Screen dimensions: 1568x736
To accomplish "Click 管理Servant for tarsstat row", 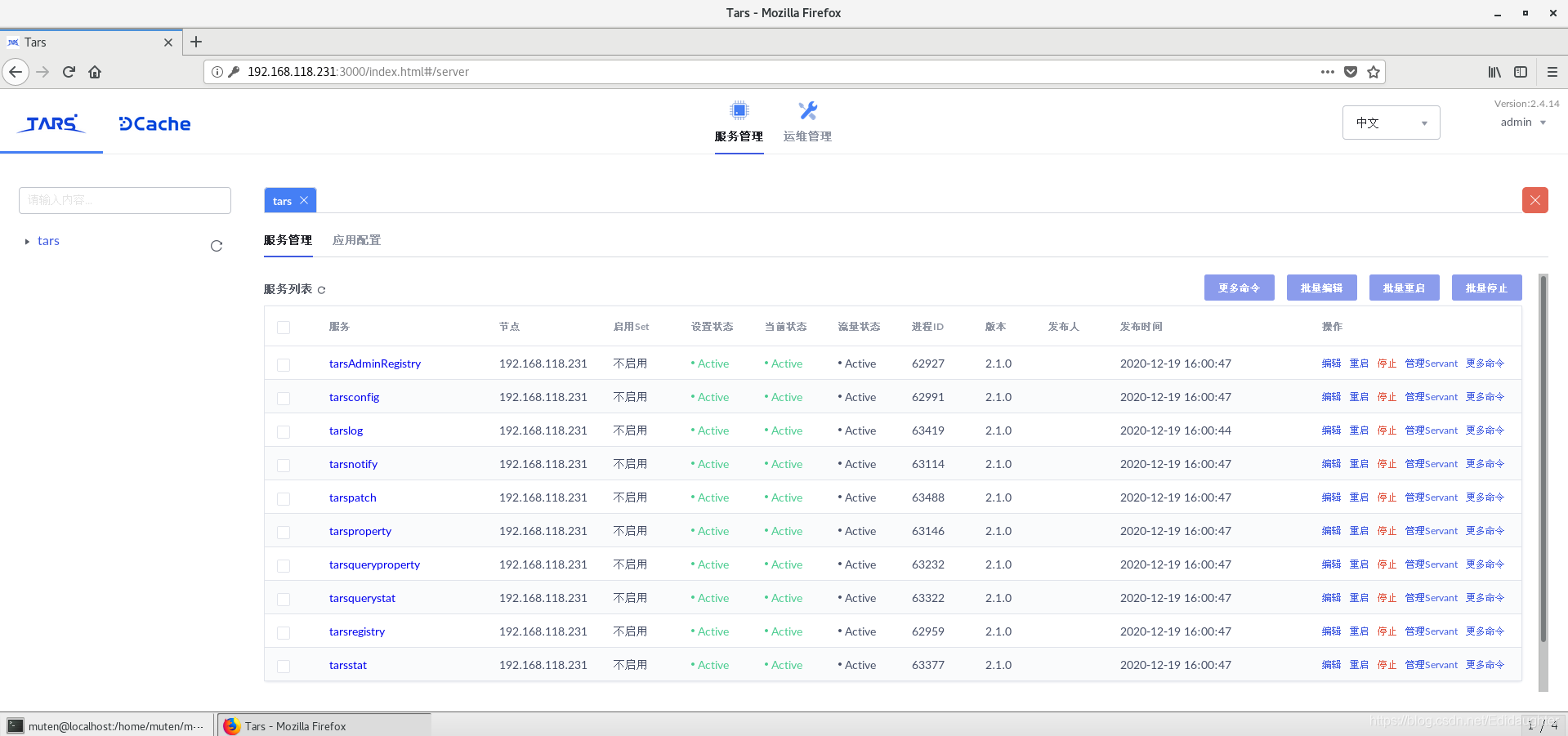I will [x=1431, y=665].
